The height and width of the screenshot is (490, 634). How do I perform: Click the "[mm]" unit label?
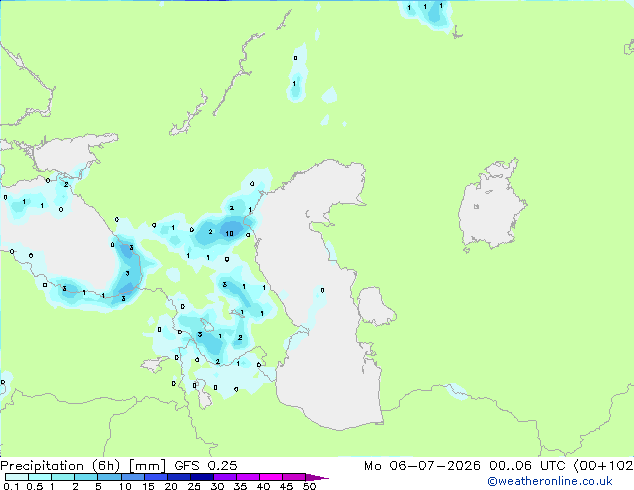147,466
